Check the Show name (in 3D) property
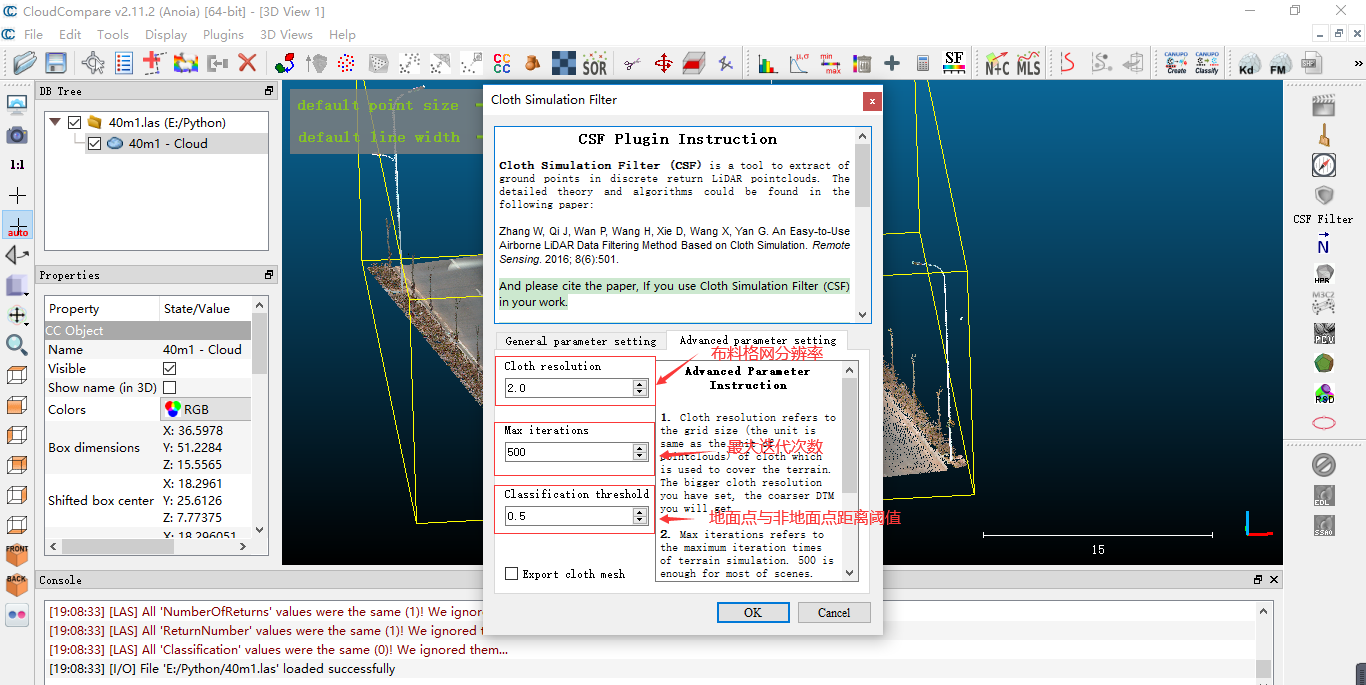This screenshot has height=685, width=1366. (x=169, y=389)
